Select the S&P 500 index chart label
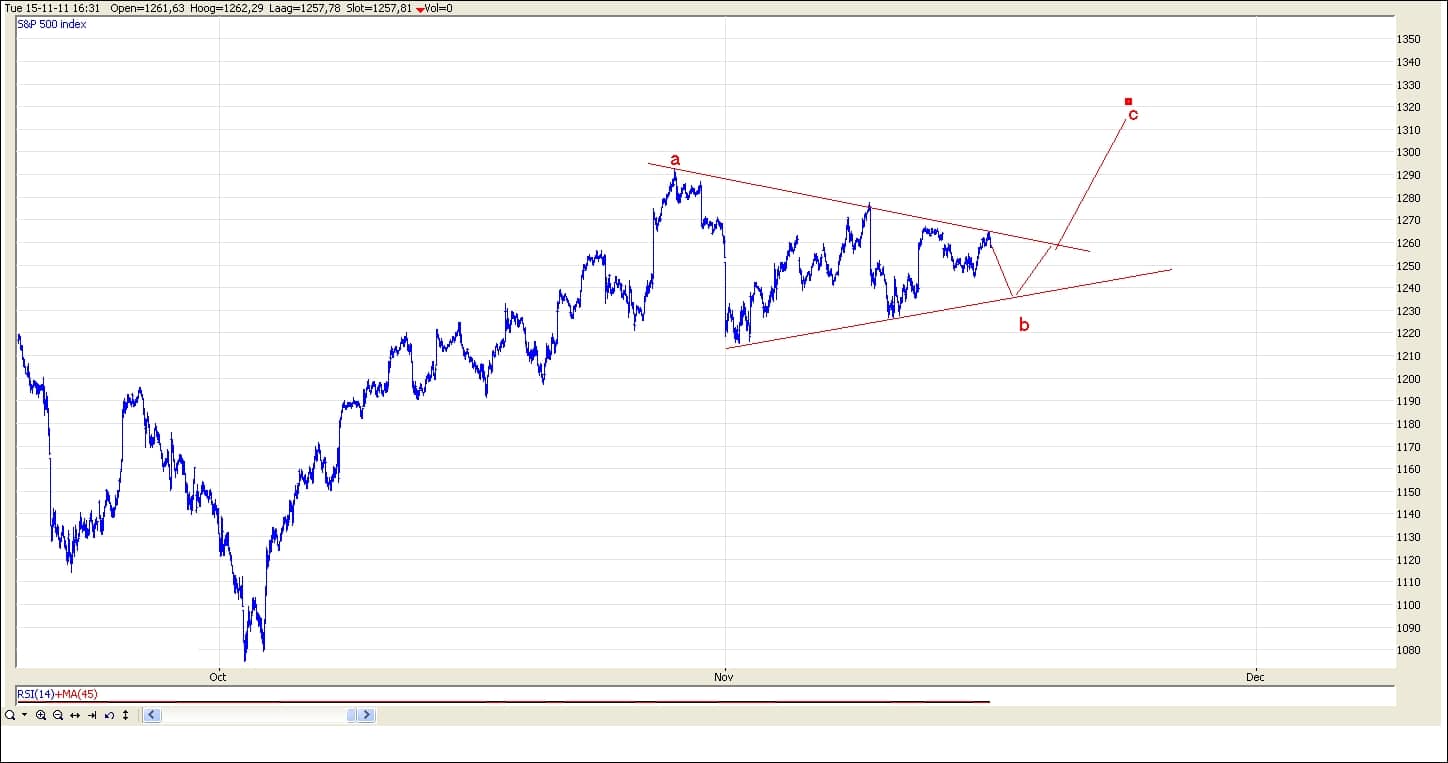 (x=52, y=24)
